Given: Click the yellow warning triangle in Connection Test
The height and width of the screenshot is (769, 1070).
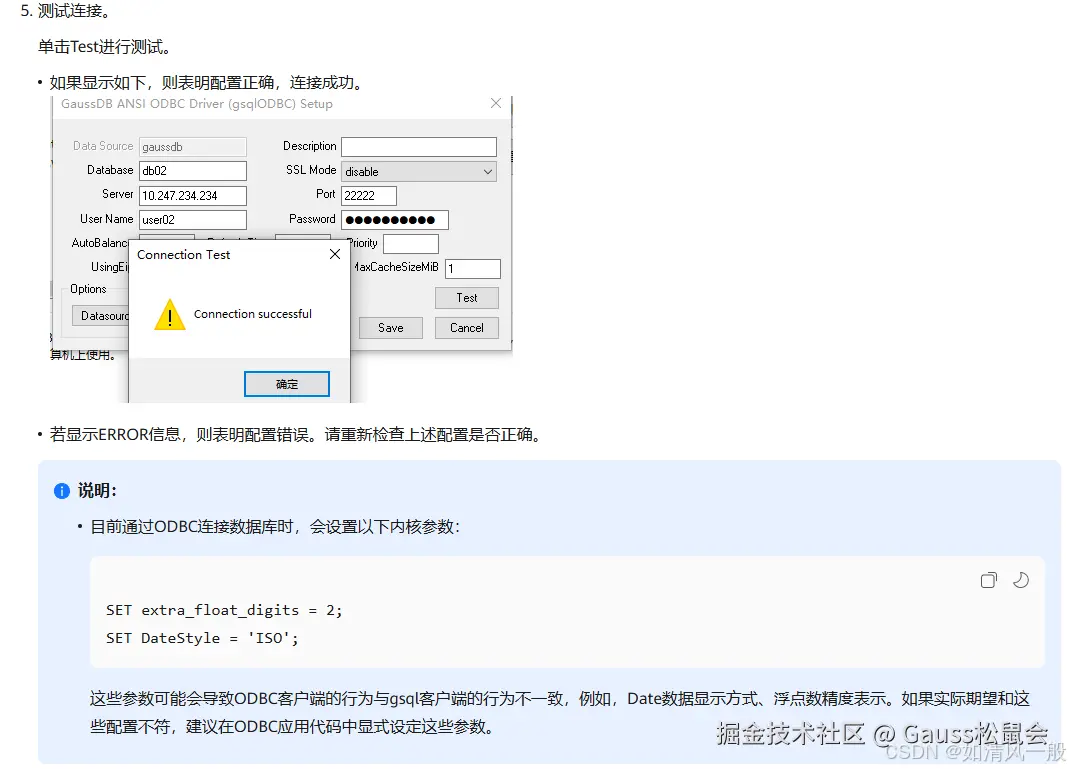Looking at the screenshot, I should (169, 316).
